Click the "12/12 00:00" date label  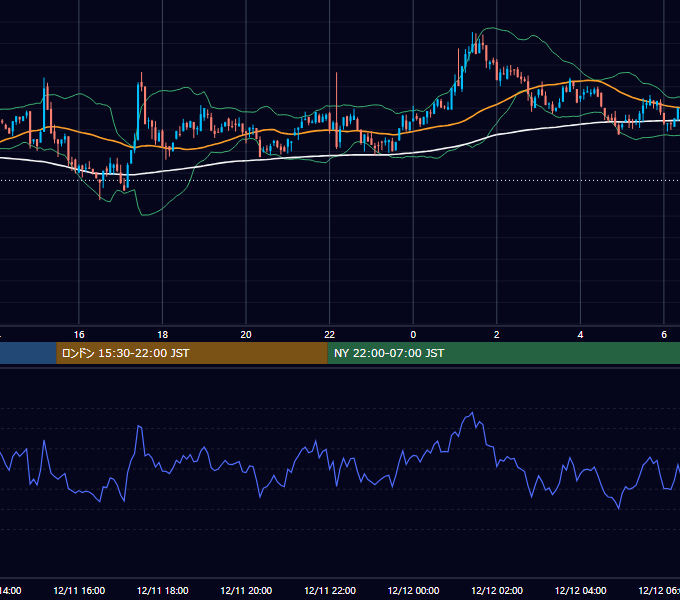point(413,590)
